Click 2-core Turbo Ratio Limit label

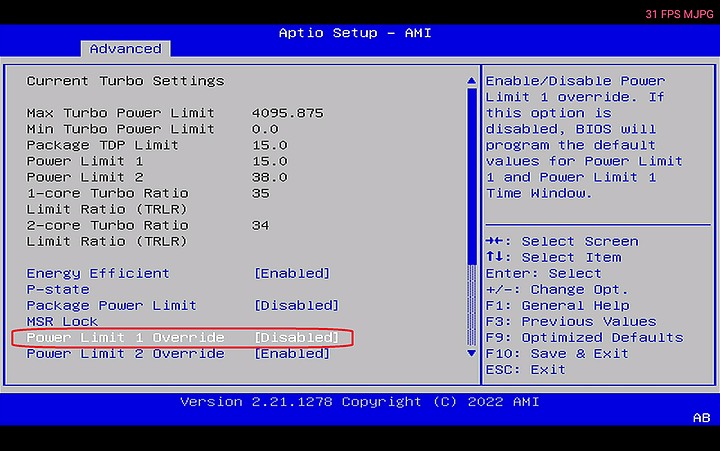click(x=107, y=233)
